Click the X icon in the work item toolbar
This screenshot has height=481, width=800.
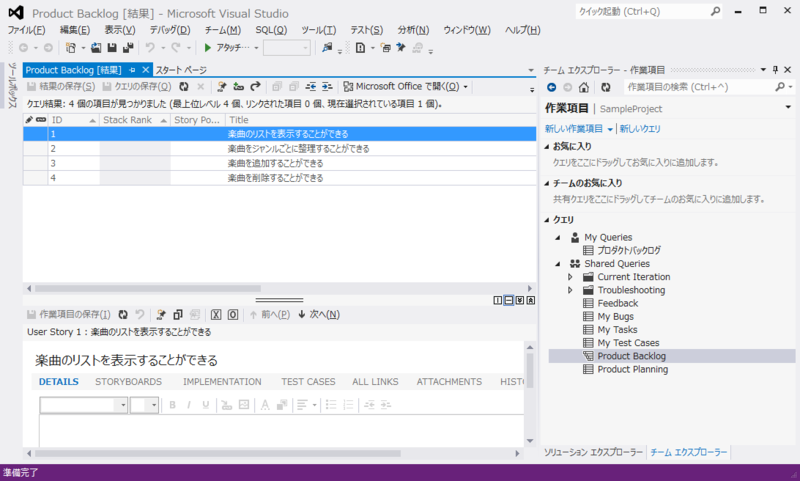[x=216, y=315]
